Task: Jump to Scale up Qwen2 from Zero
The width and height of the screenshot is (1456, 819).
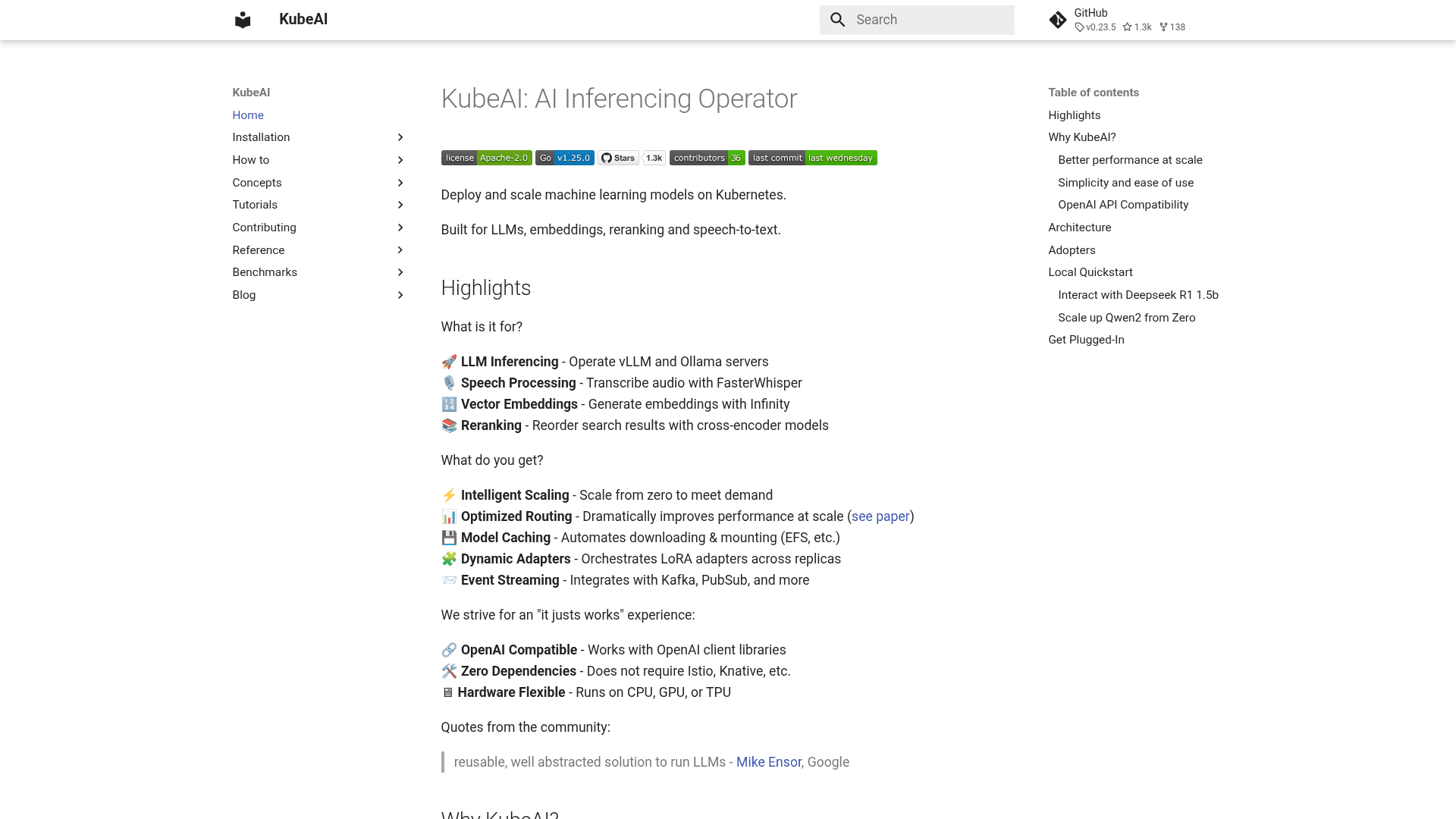Action: pyautogui.click(x=1126, y=318)
